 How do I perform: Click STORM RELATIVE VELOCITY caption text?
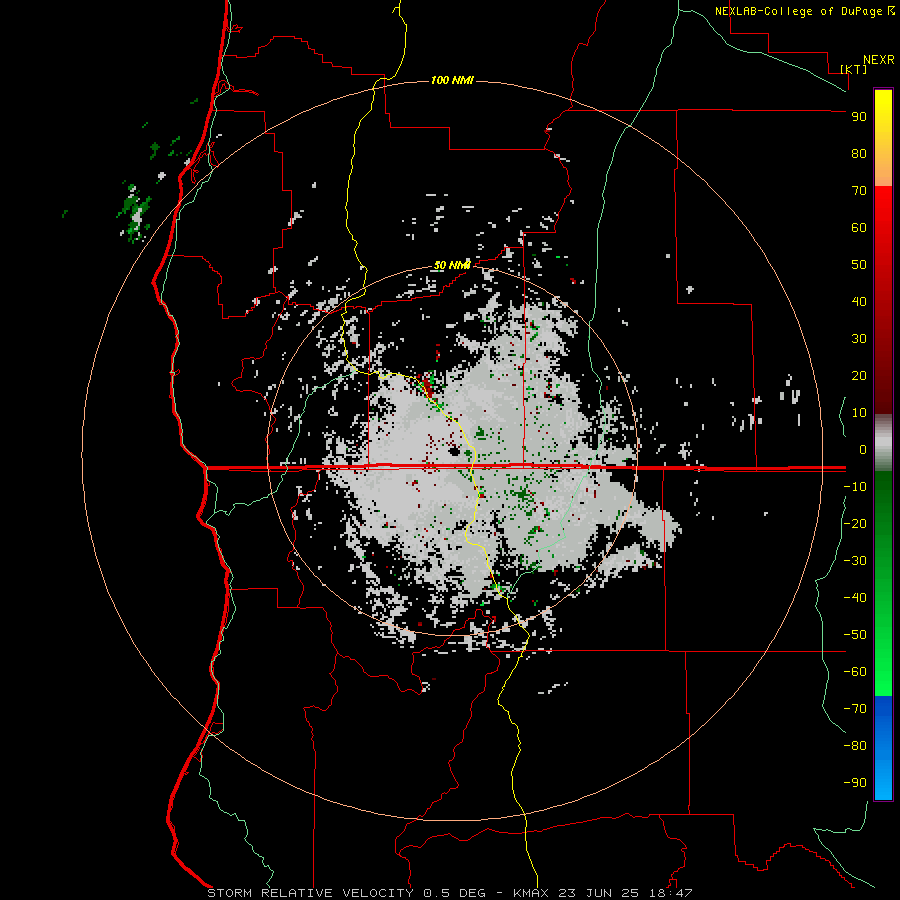[x=310, y=893]
